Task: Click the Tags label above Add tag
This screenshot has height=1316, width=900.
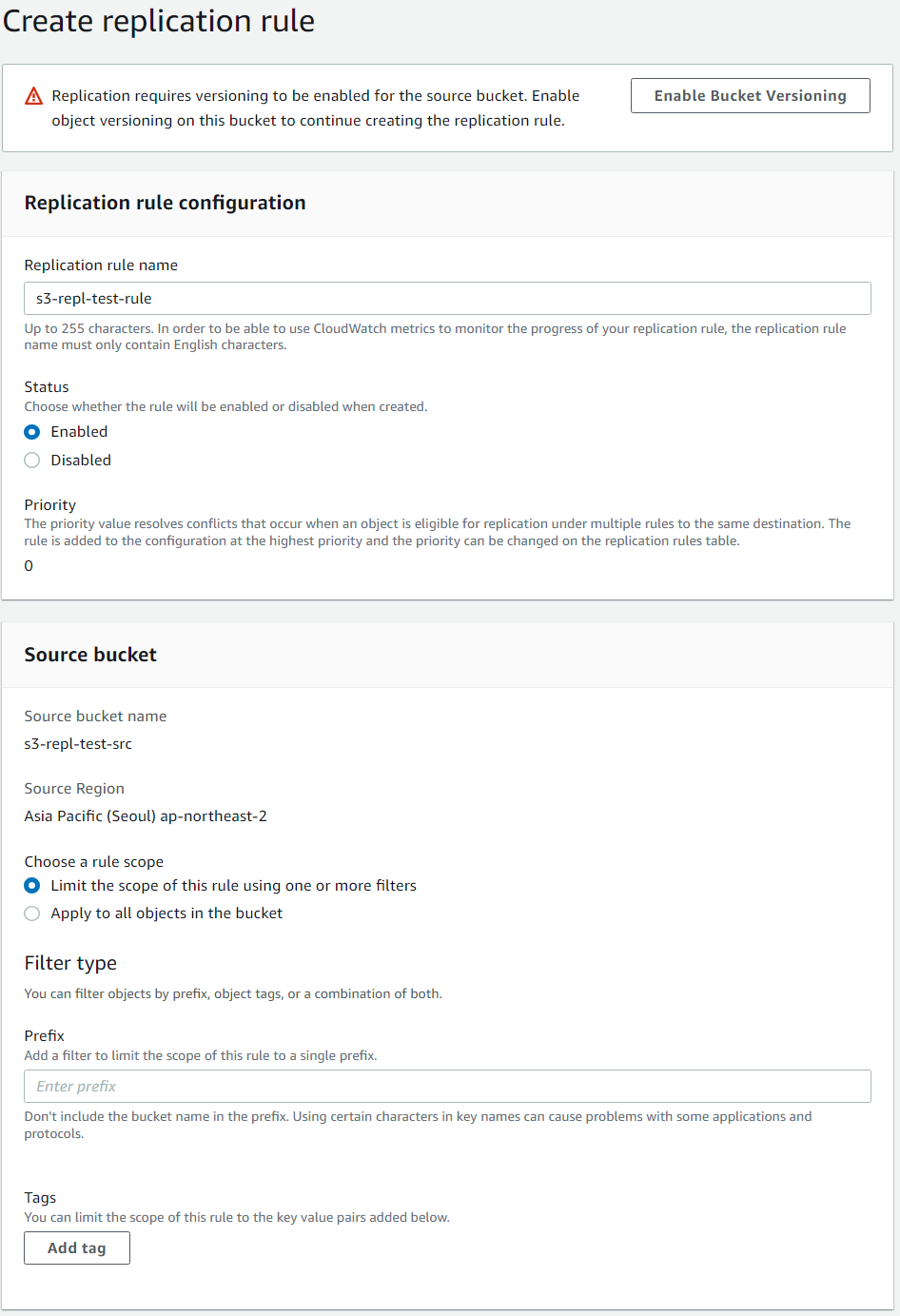Action: (40, 1197)
